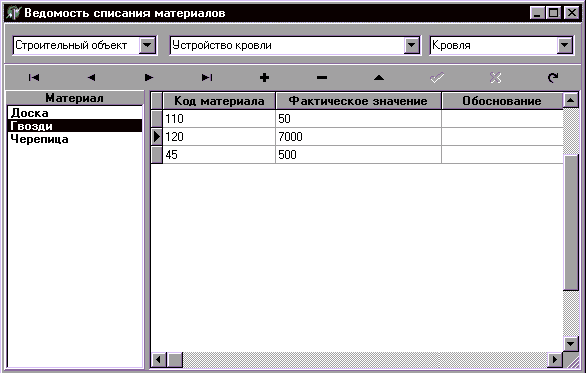
Task: Click the row indicator of row 110
Action: 157,119
